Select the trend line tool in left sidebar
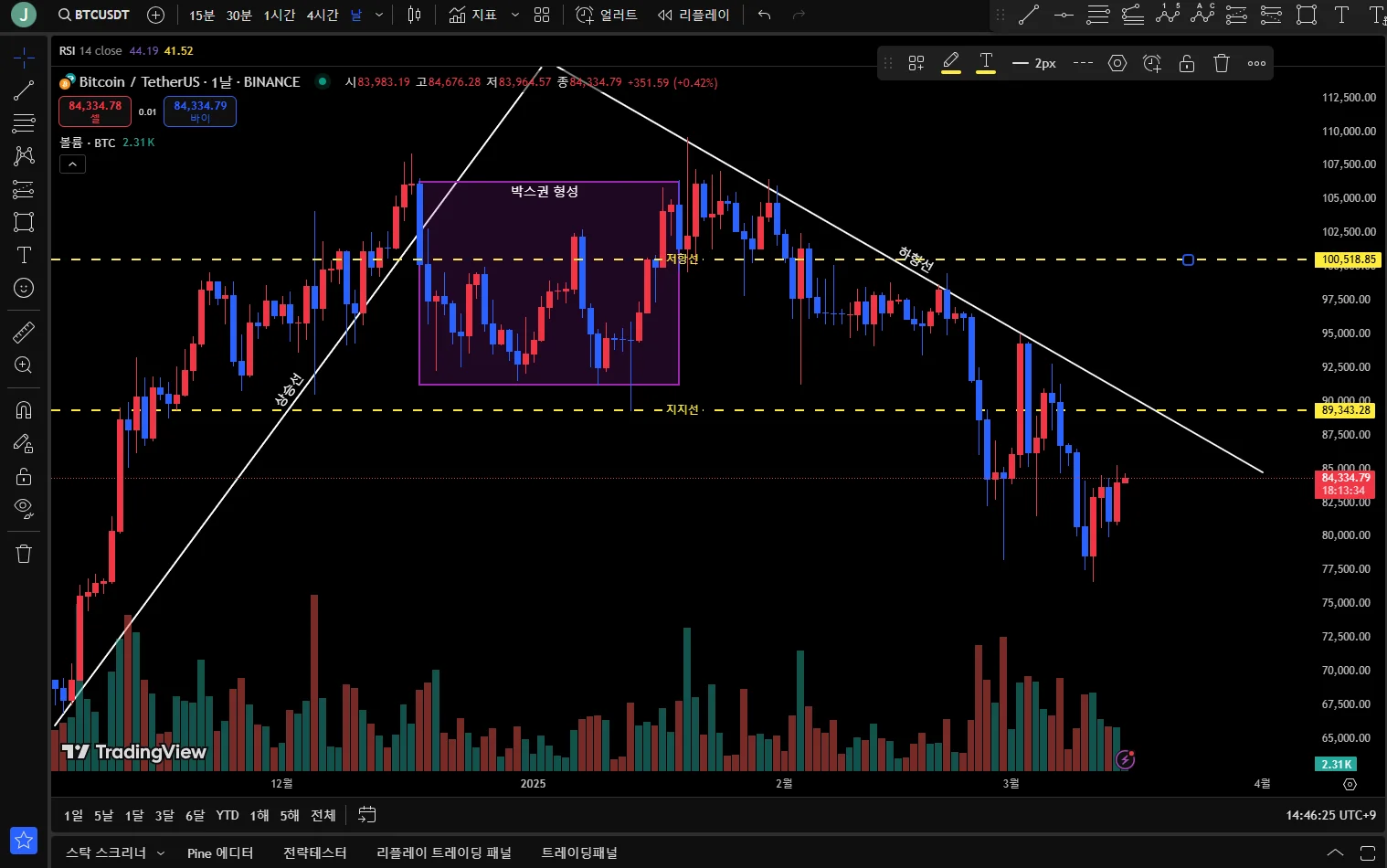The width and height of the screenshot is (1387, 868). click(x=24, y=90)
